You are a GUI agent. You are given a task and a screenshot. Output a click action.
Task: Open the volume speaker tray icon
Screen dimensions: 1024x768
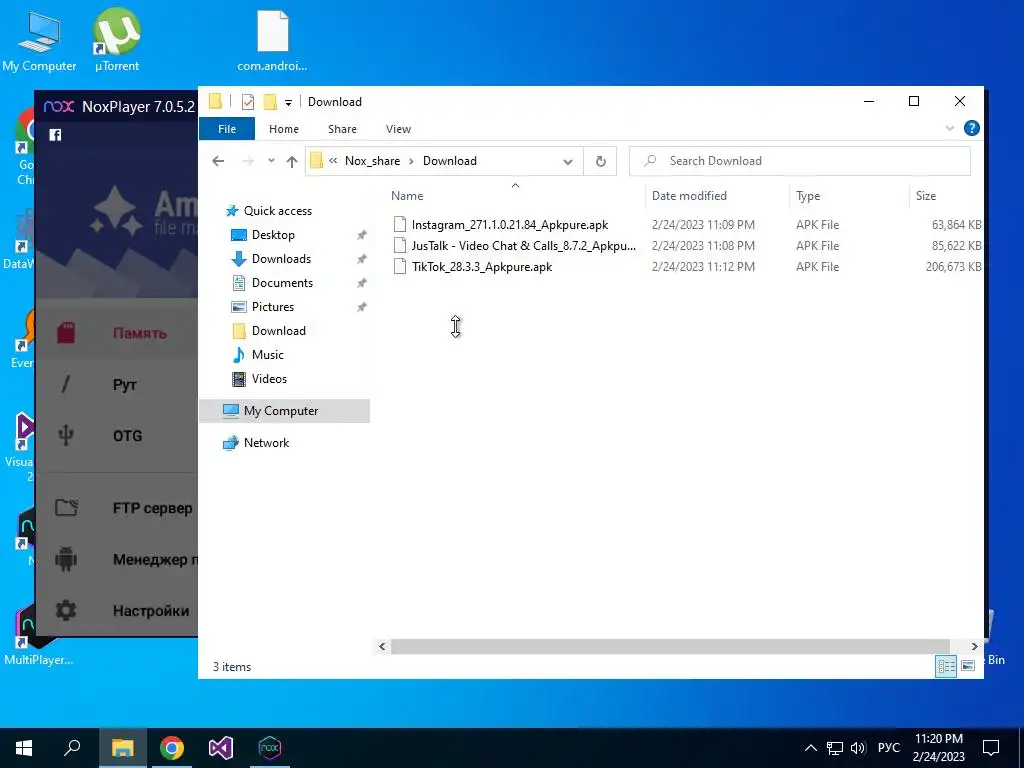coord(858,748)
